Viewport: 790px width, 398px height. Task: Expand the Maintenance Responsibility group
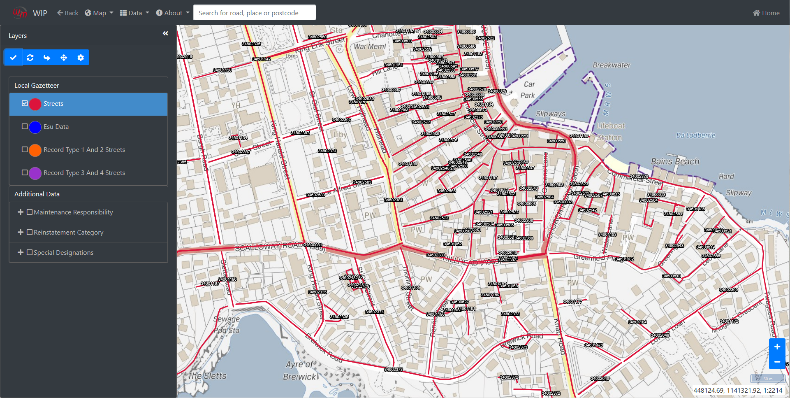coord(21,212)
